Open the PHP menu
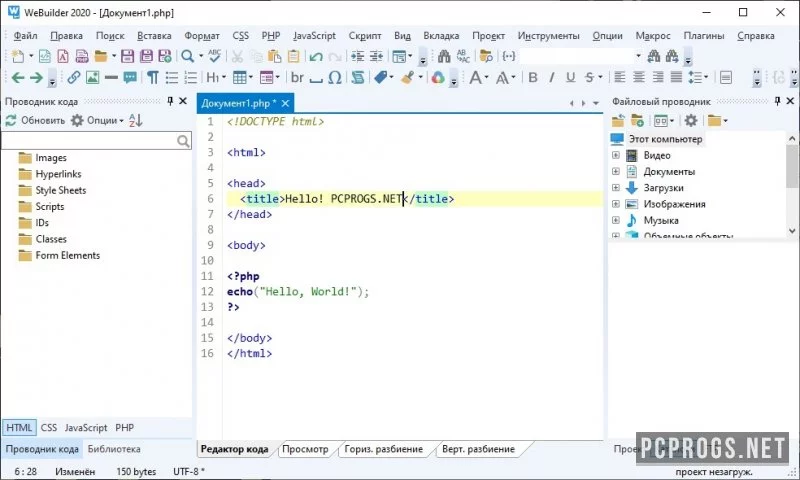The height and width of the screenshot is (480, 800). (271, 36)
